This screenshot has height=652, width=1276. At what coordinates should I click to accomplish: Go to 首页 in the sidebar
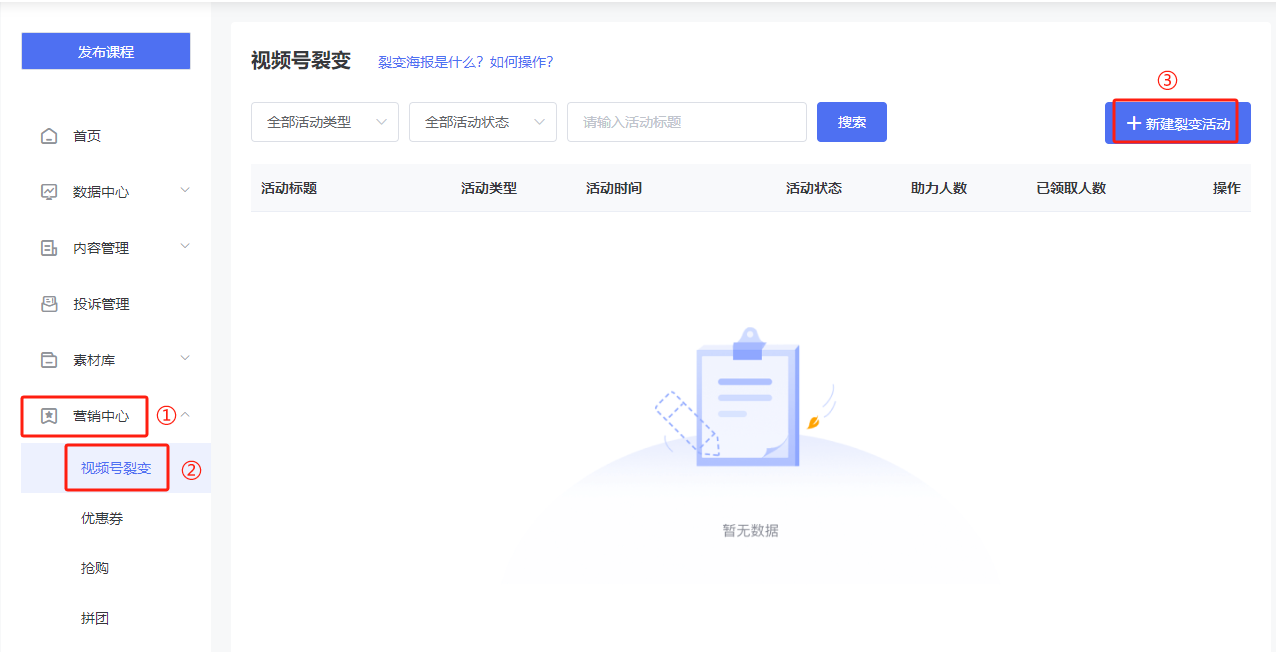[87, 136]
